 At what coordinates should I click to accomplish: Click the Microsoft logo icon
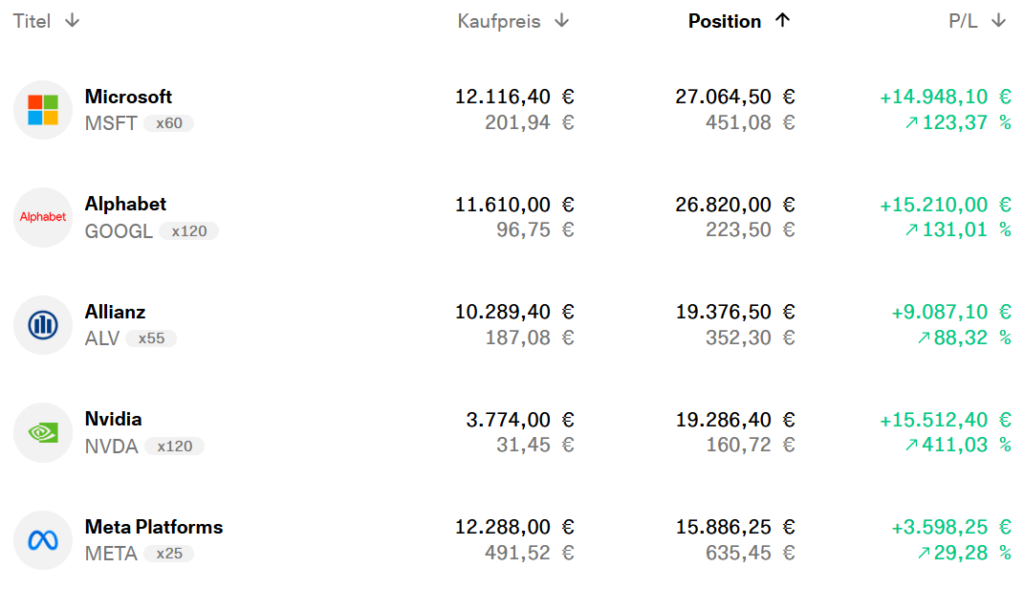(43, 110)
